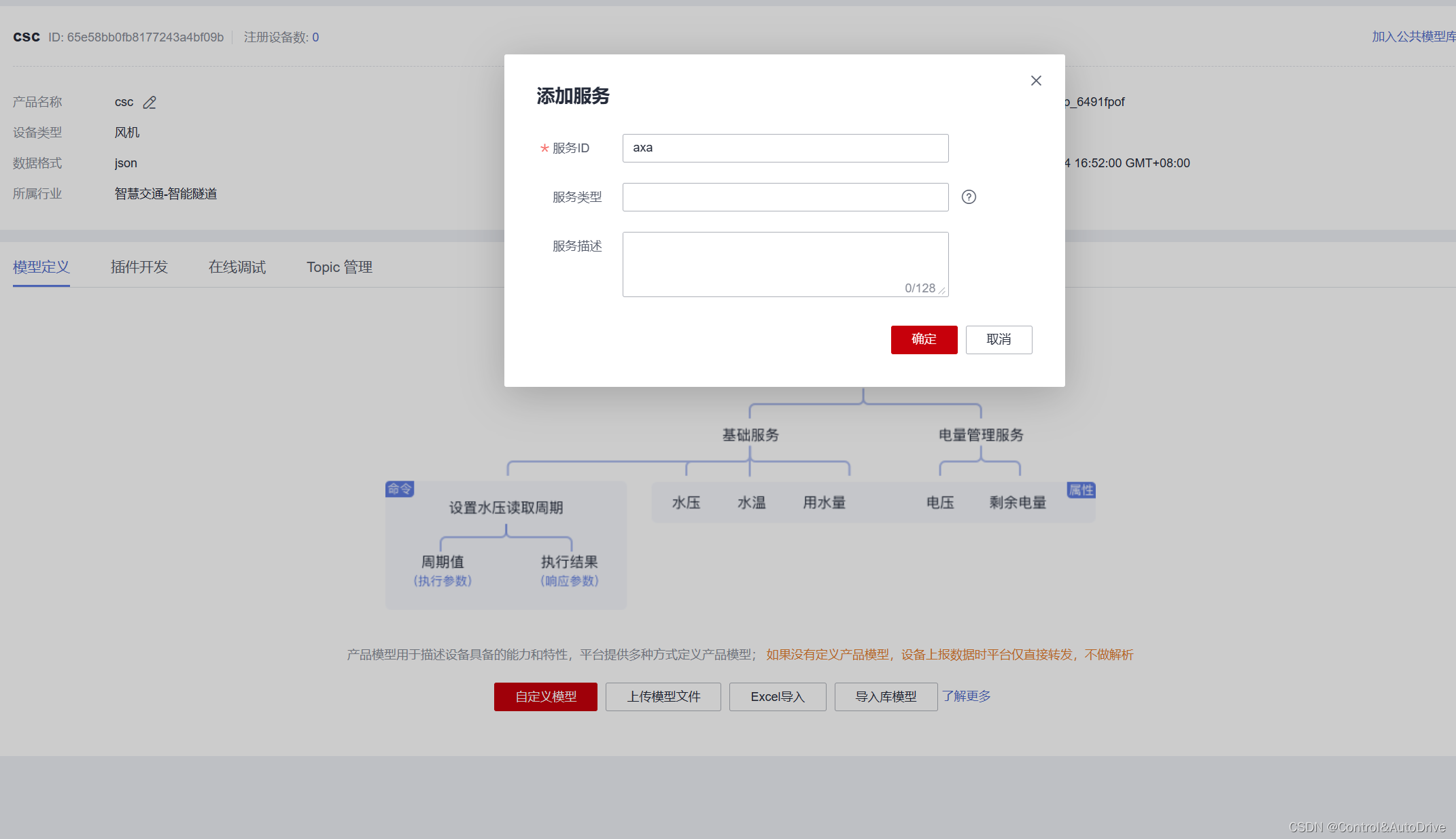Choose the Excel导入 button
The width and height of the screenshot is (1456, 839).
(x=777, y=697)
